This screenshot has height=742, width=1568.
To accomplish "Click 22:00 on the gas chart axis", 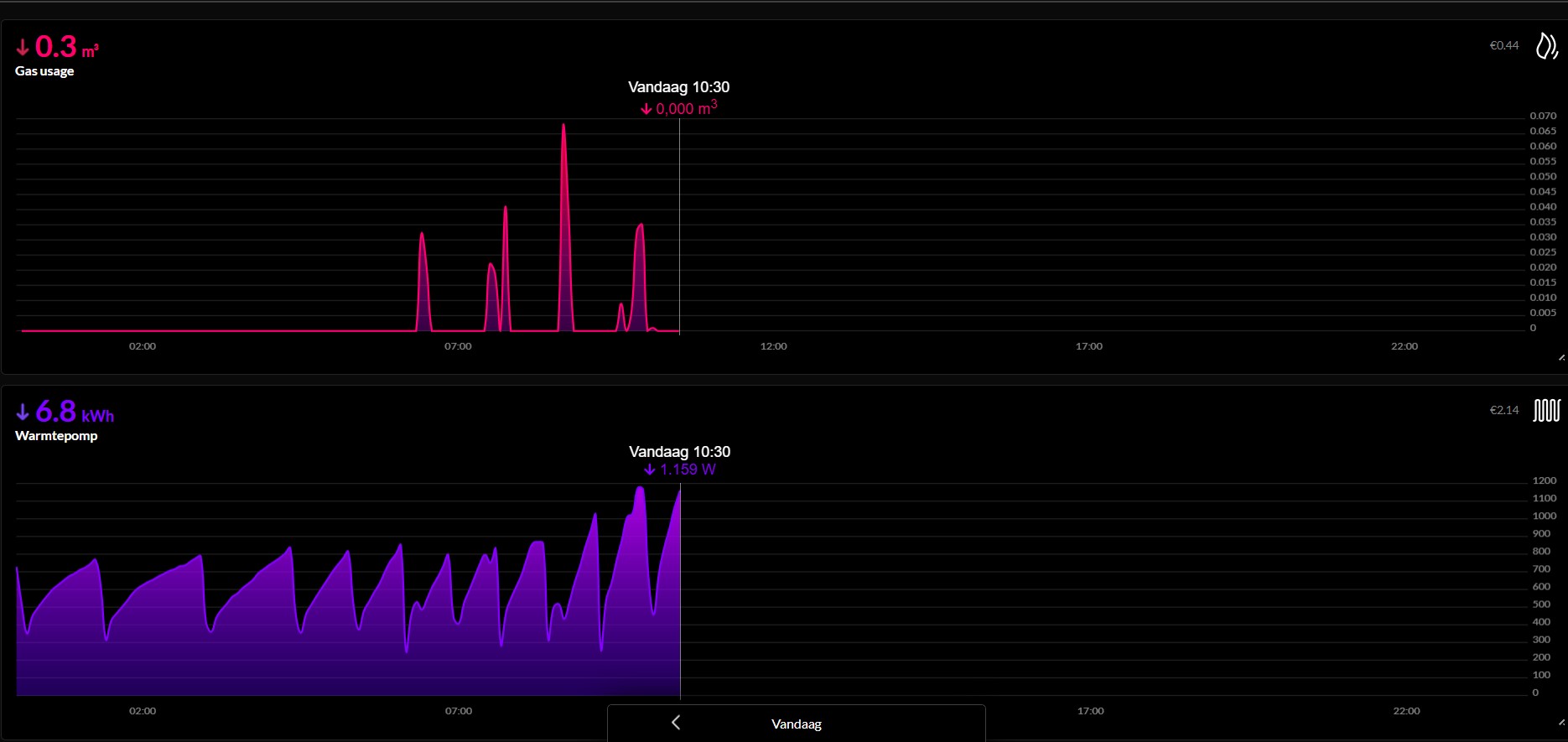I will [1404, 346].
